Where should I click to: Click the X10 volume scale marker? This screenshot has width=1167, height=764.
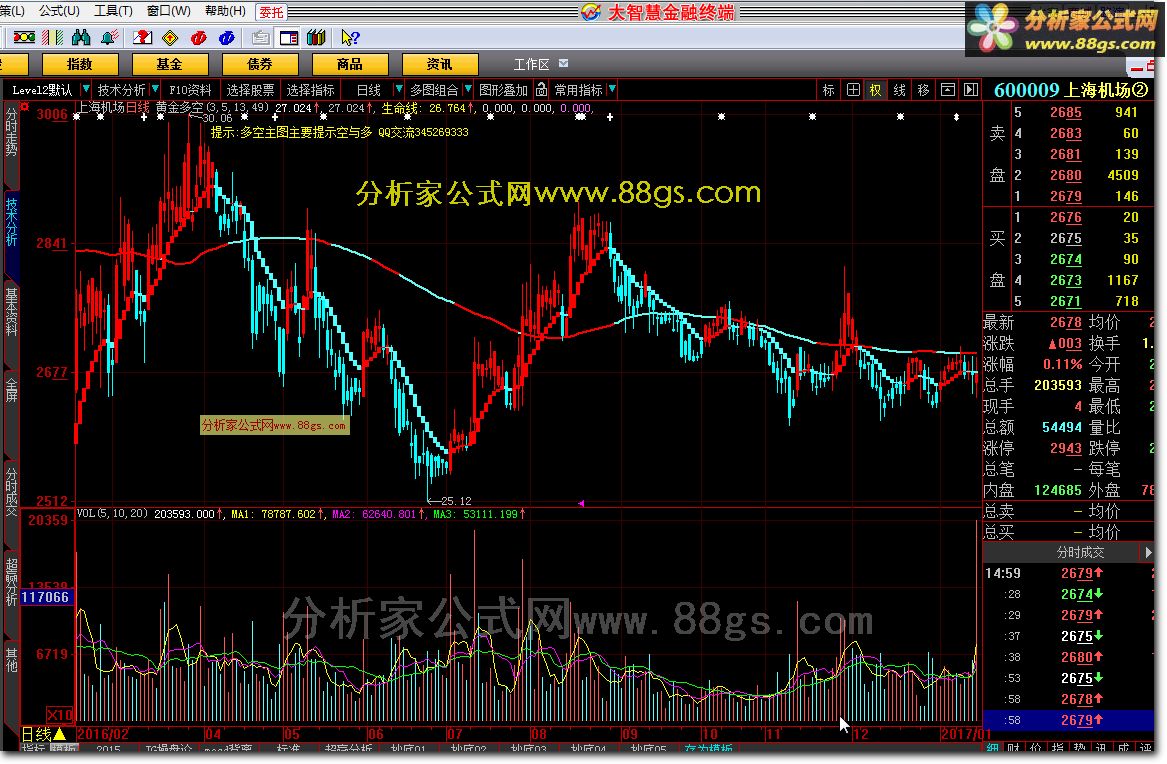(60, 715)
